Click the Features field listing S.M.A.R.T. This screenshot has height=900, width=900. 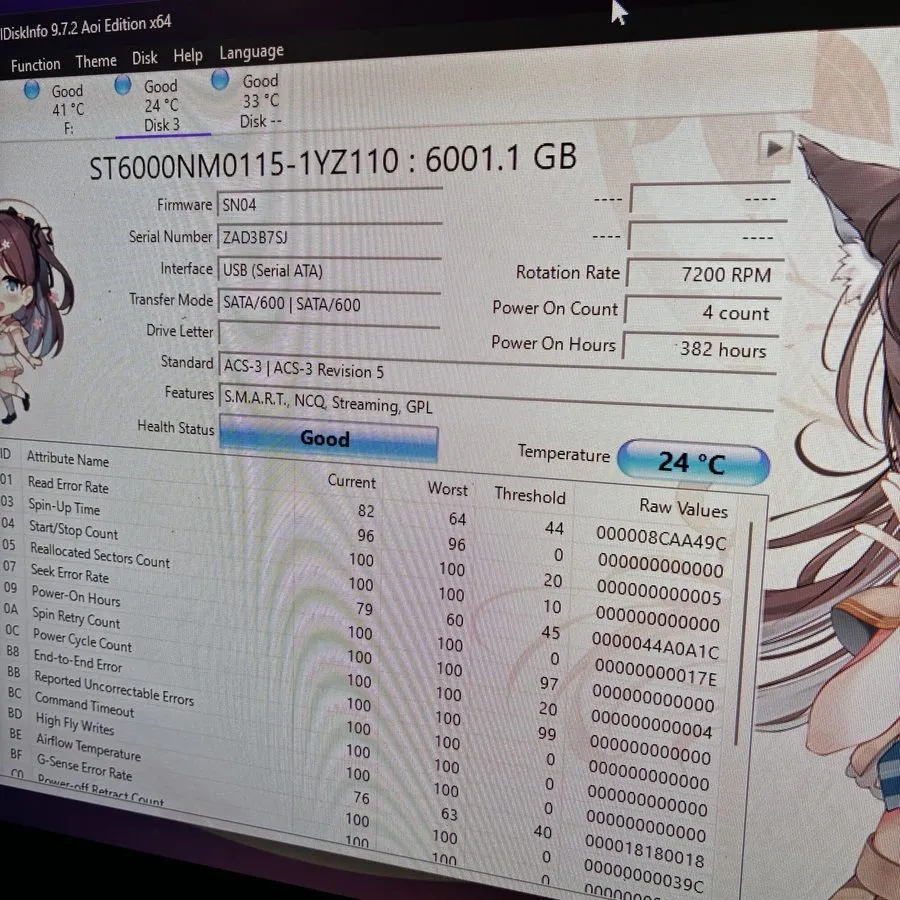[x=496, y=403]
